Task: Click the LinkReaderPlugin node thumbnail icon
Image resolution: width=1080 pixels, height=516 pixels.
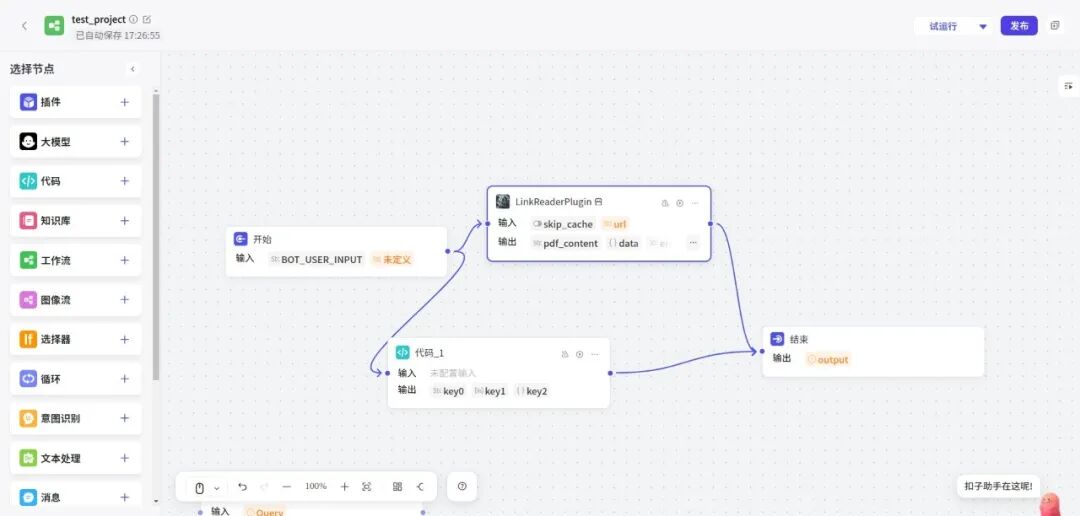Action: point(503,201)
